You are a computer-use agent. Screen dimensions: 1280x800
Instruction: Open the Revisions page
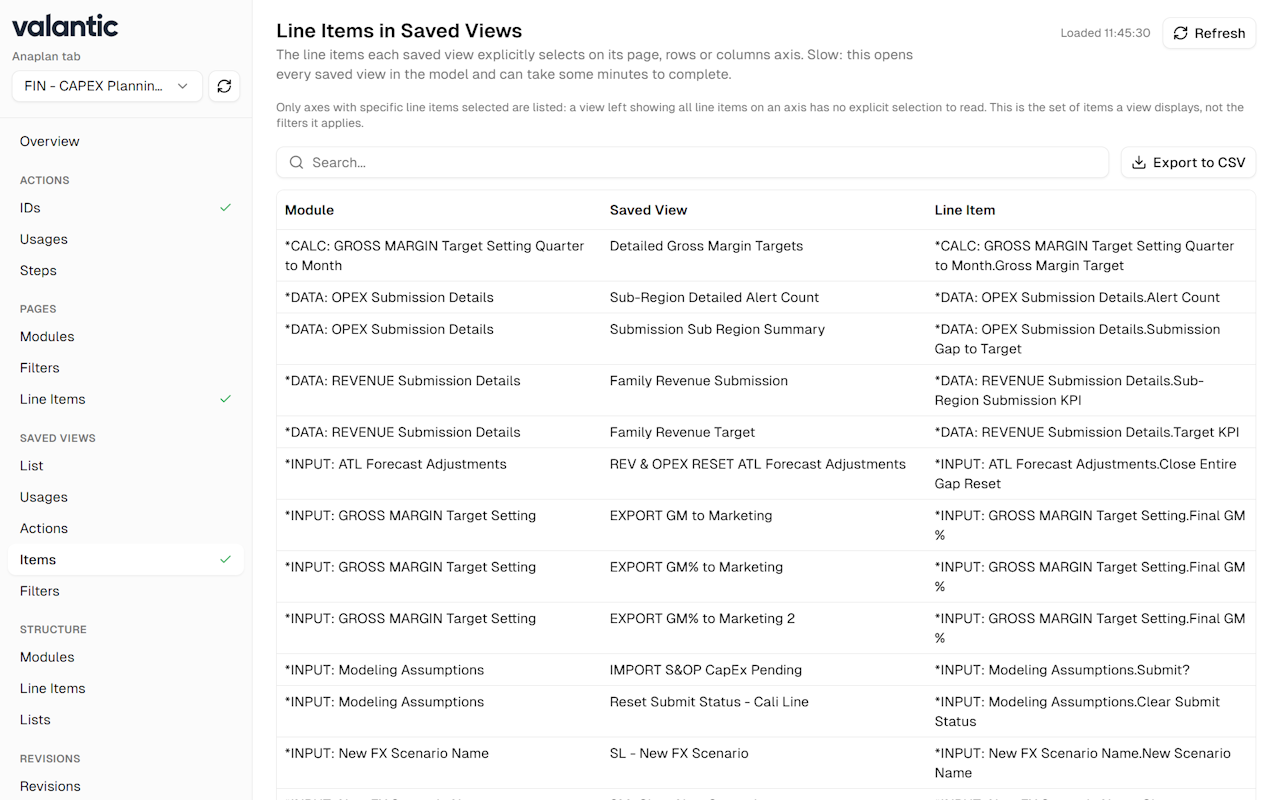point(126,786)
